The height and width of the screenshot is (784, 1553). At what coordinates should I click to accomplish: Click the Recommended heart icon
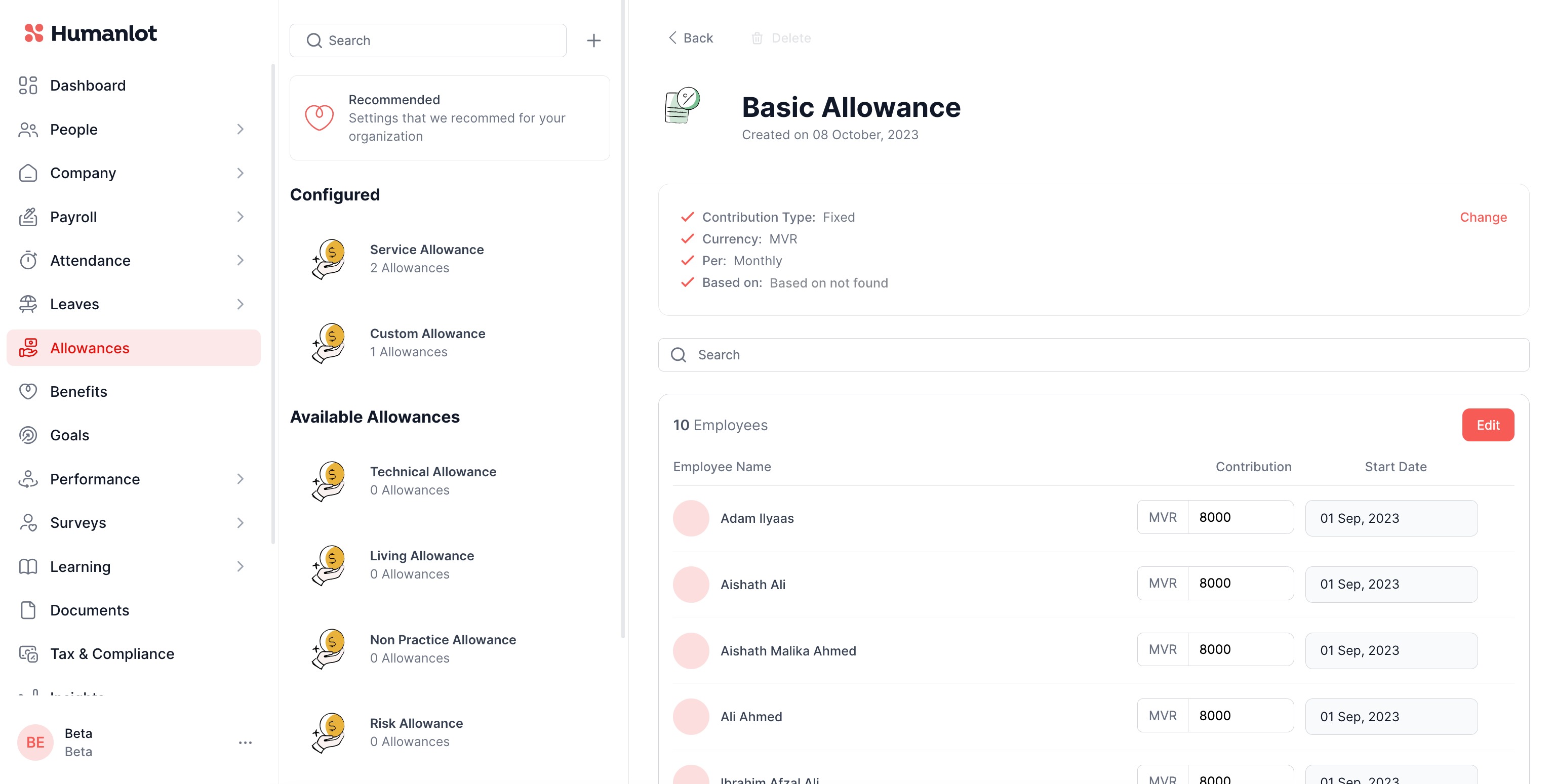[x=319, y=117]
